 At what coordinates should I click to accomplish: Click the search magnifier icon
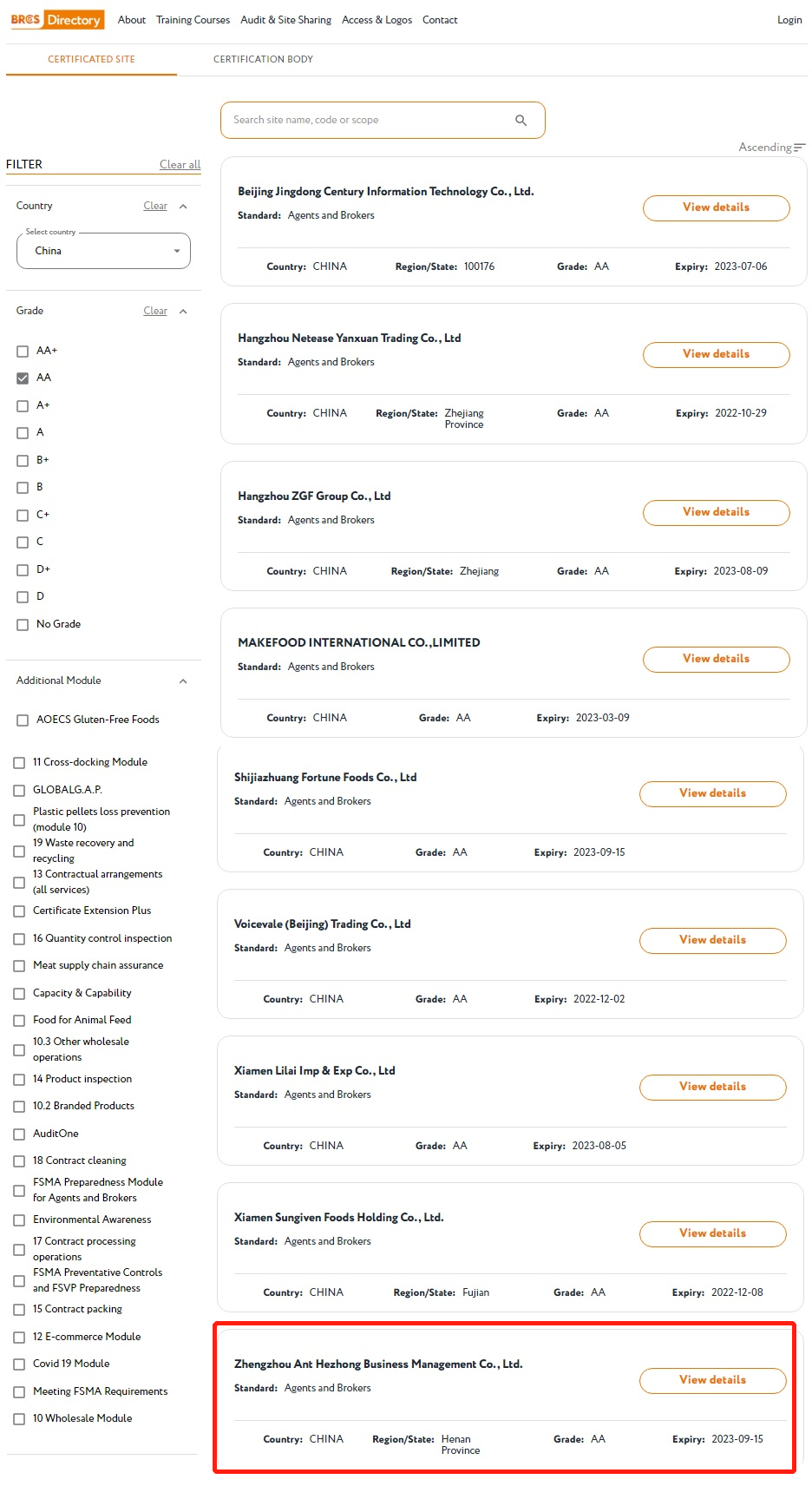tap(521, 121)
